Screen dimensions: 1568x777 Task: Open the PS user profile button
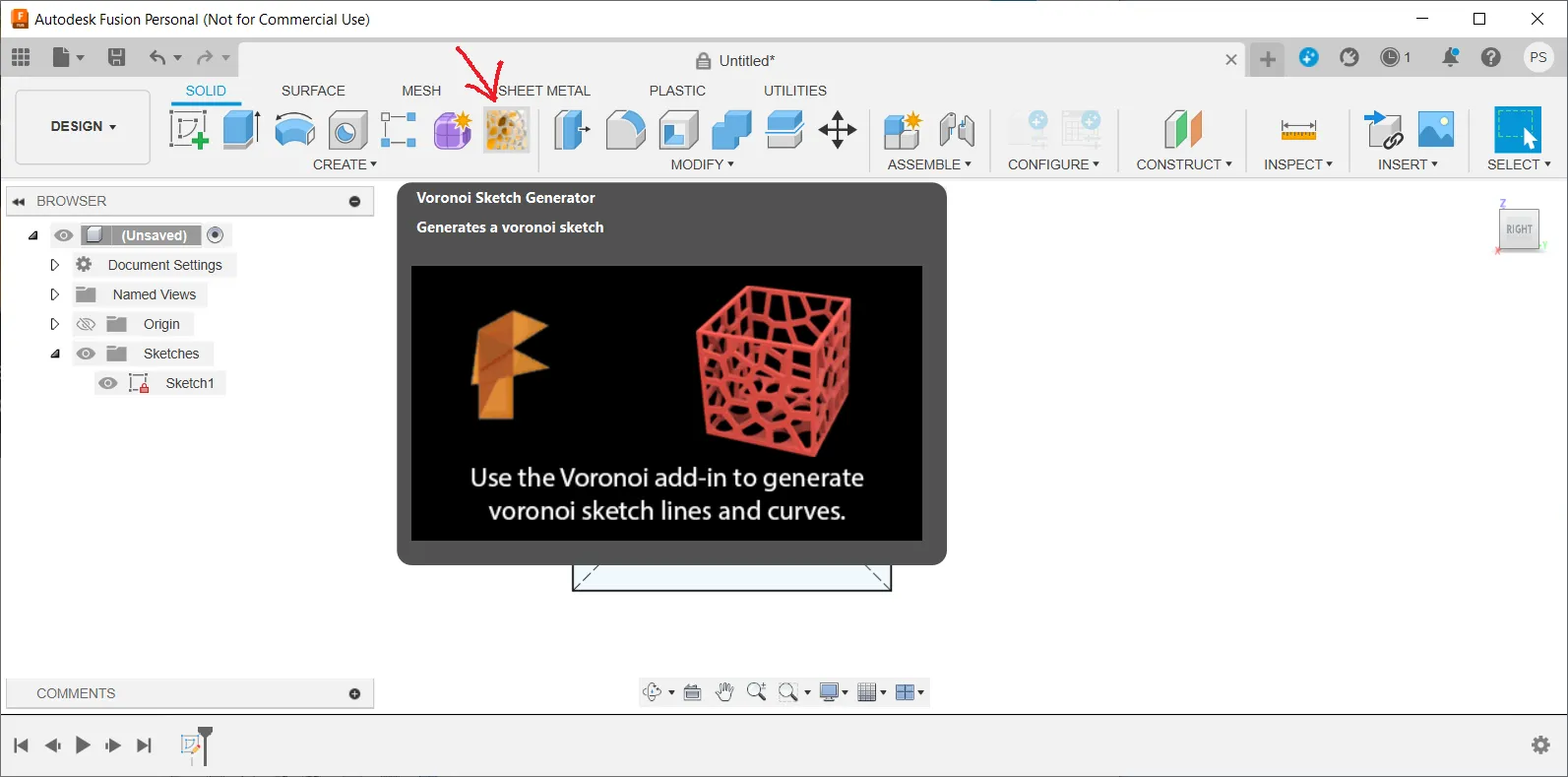point(1538,57)
